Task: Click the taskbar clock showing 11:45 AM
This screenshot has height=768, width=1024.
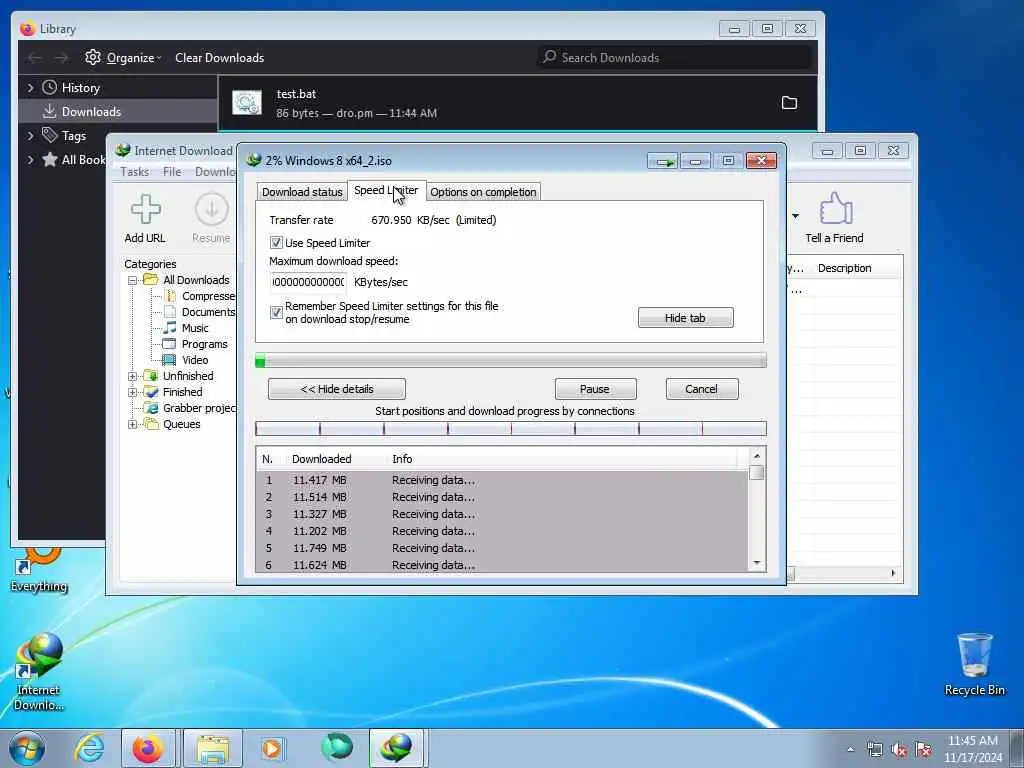Action: [972, 749]
